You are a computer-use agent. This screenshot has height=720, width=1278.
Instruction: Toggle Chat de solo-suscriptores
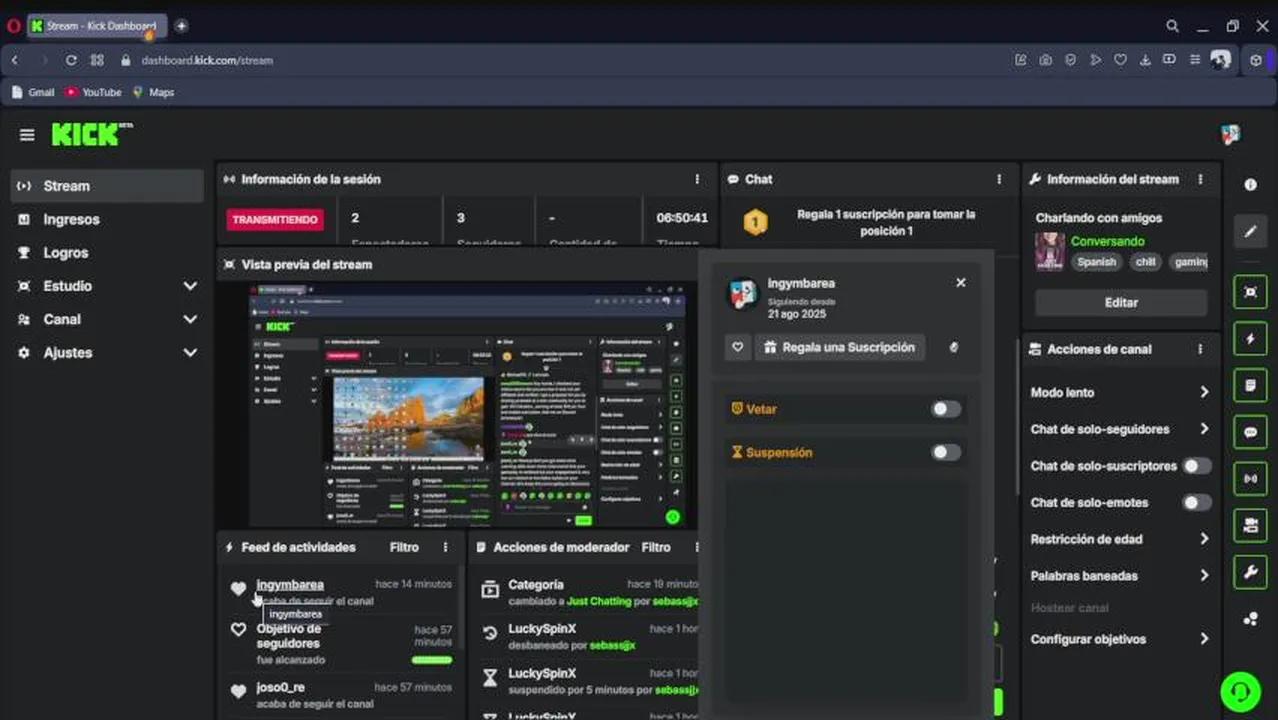1196,466
